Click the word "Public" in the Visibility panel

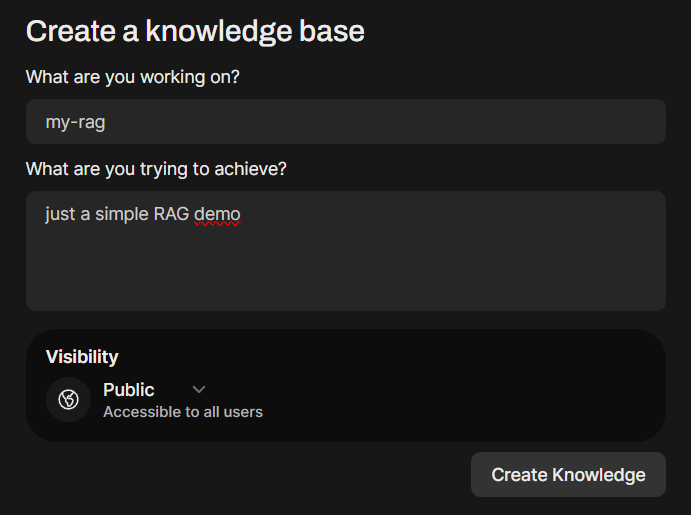(129, 389)
